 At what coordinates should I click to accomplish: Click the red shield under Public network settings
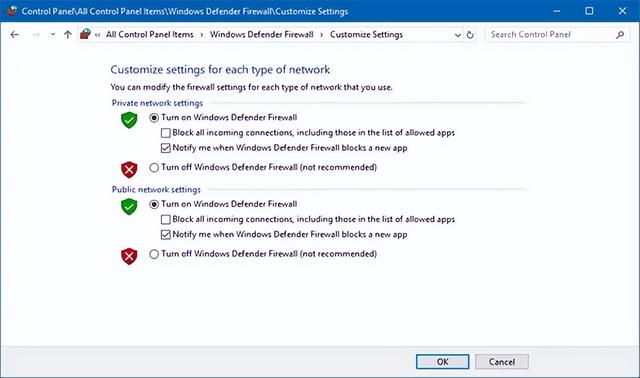(129, 256)
